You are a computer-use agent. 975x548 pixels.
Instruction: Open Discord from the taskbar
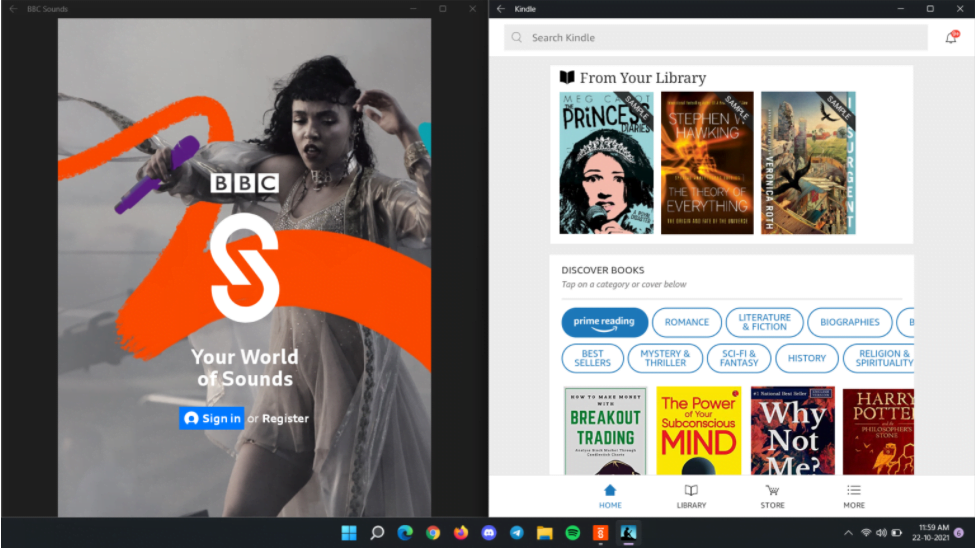pyautogui.click(x=489, y=533)
